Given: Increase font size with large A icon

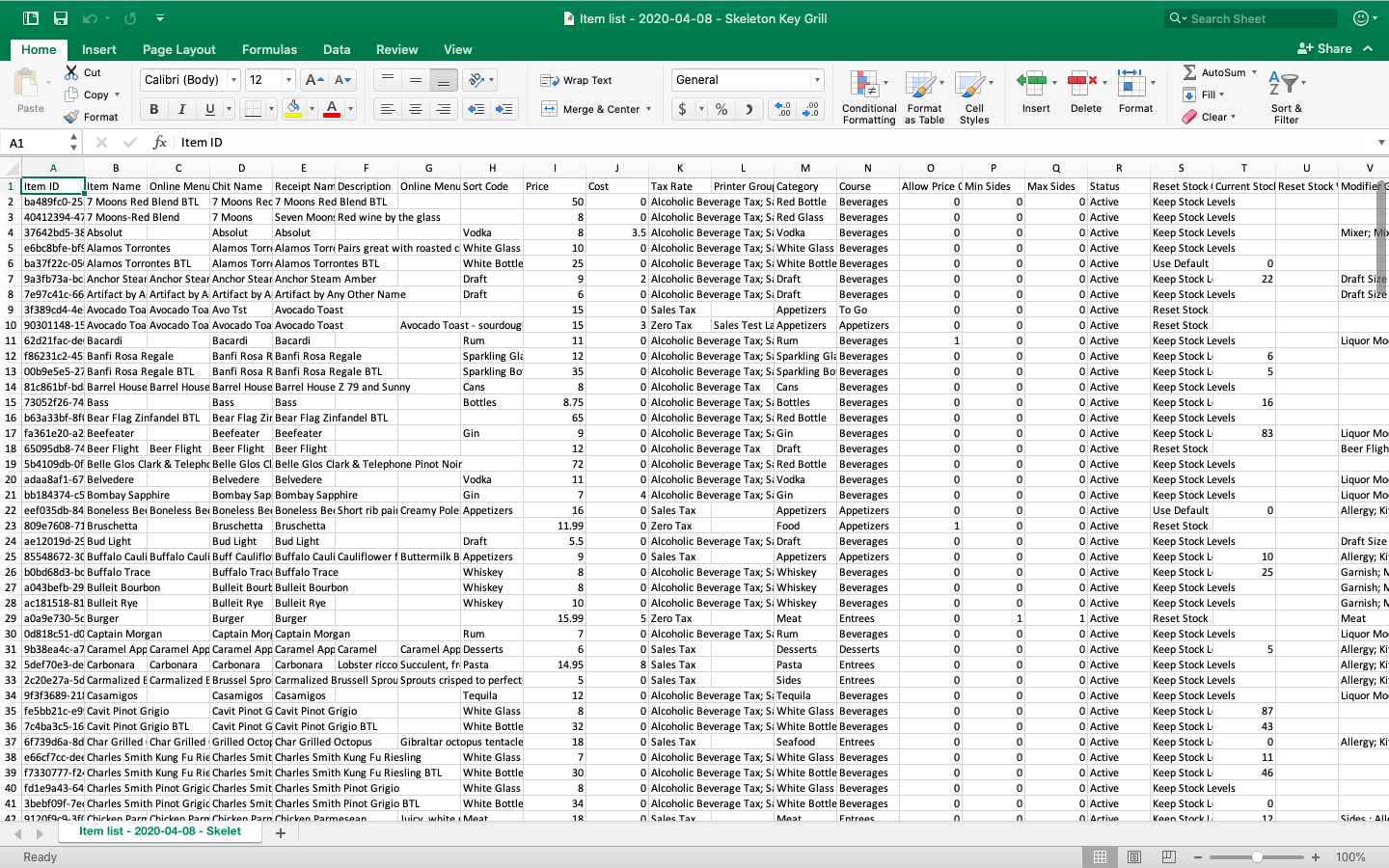Looking at the screenshot, I should [x=313, y=80].
